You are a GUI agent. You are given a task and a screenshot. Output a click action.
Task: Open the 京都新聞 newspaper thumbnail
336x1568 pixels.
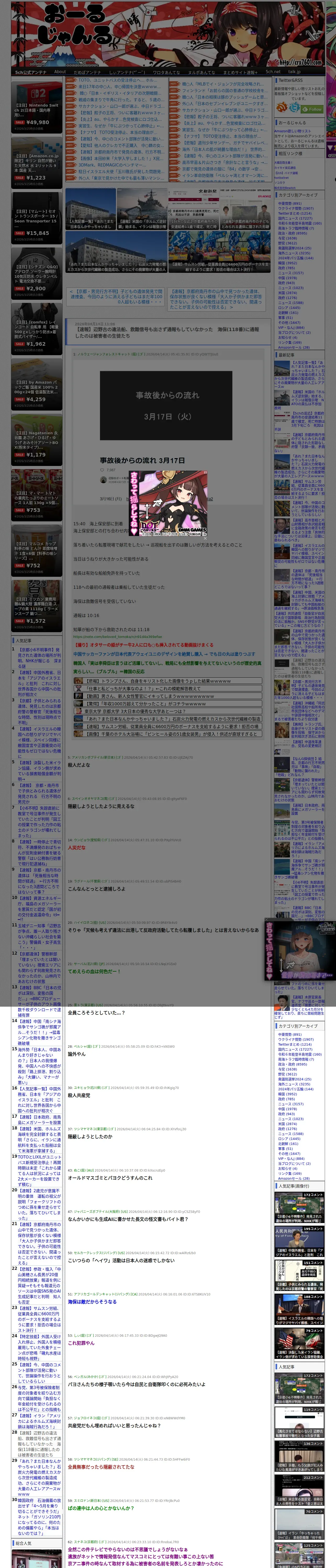coord(193,209)
